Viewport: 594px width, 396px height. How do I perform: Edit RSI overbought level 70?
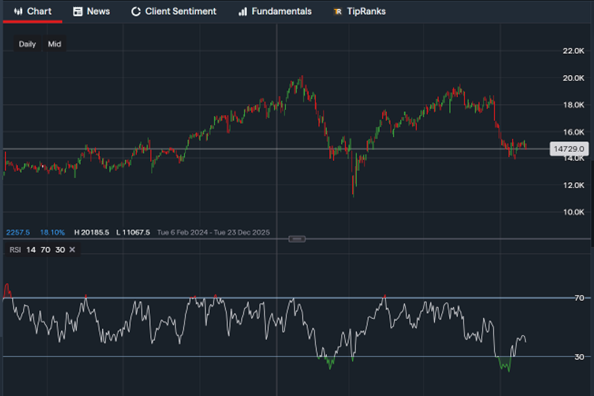point(45,250)
